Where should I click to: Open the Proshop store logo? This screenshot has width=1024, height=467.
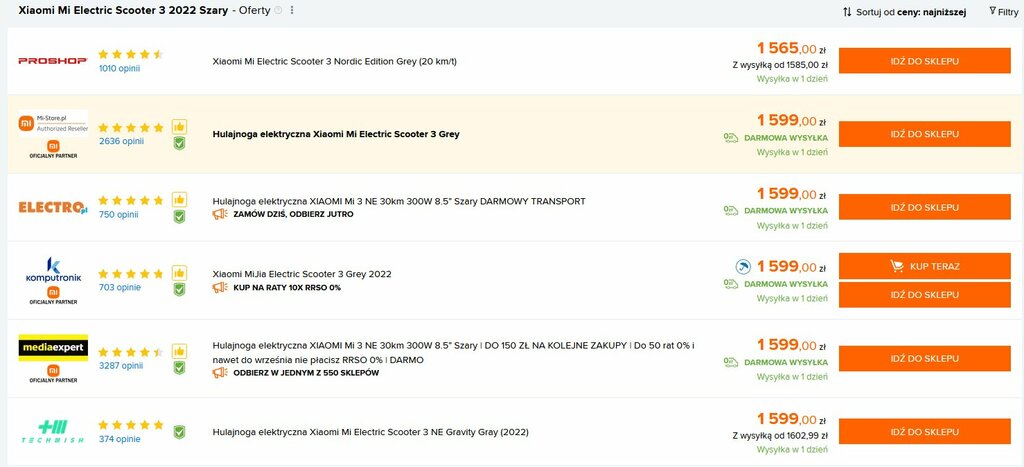[53, 61]
